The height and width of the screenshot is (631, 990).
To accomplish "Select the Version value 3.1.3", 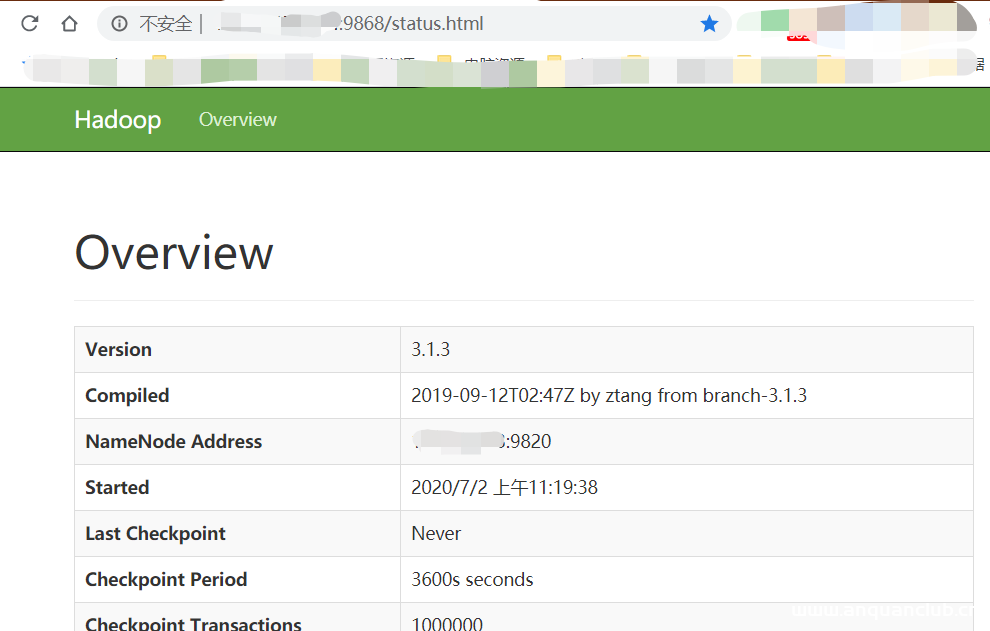I will 431,349.
